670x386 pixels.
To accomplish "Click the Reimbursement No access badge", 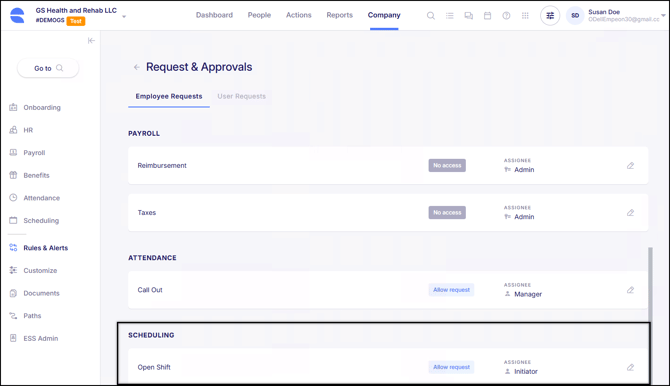I will pyautogui.click(x=447, y=165).
